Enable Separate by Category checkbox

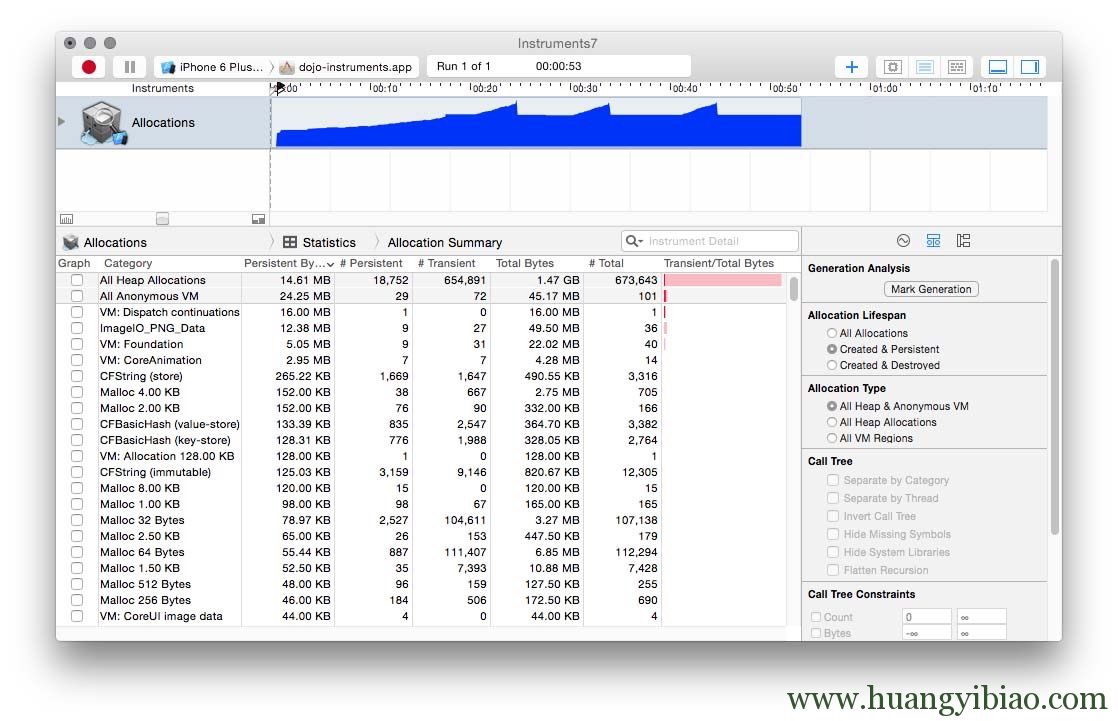(832, 480)
